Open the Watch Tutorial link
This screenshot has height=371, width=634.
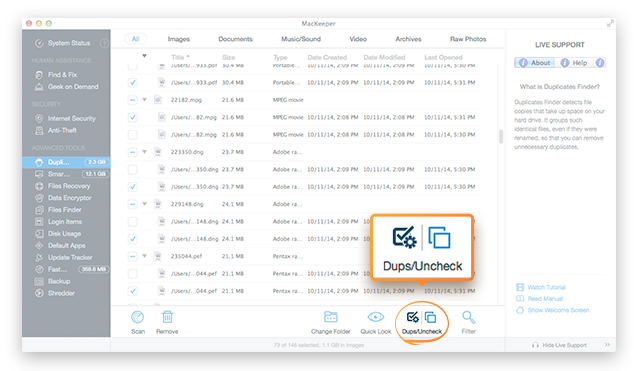click(x=541, y=287)
